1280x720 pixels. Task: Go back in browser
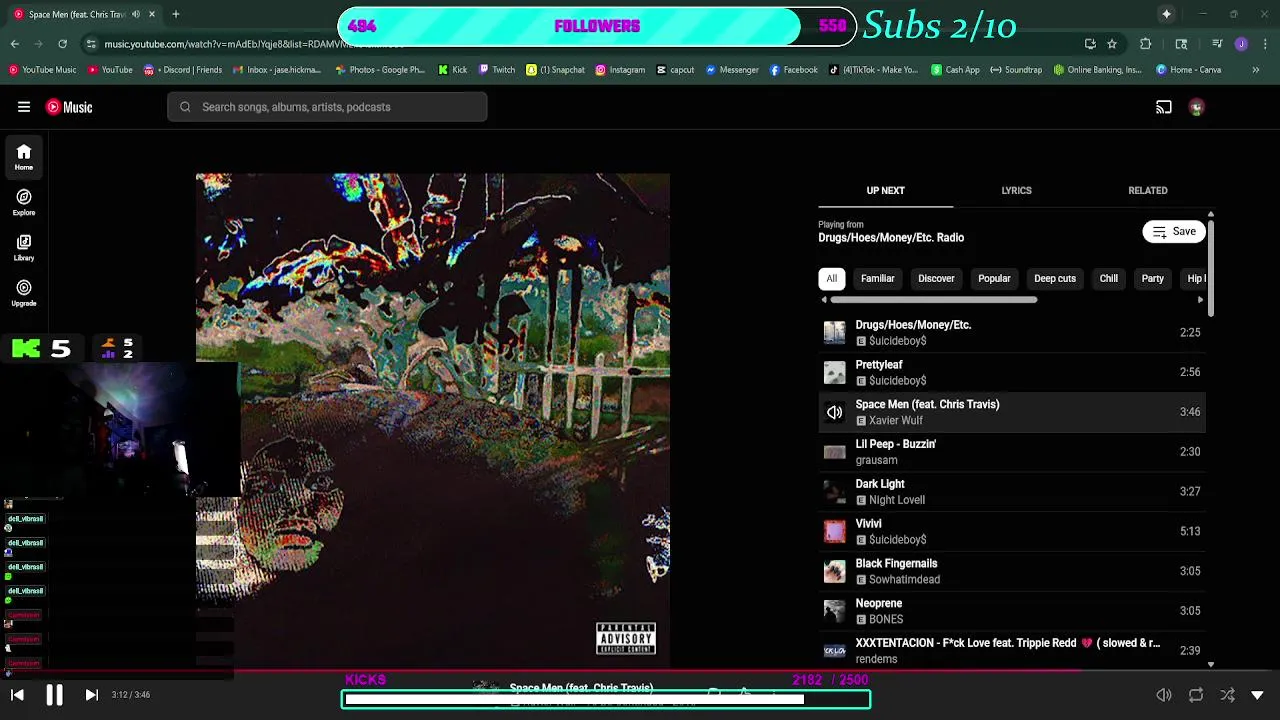15,44
